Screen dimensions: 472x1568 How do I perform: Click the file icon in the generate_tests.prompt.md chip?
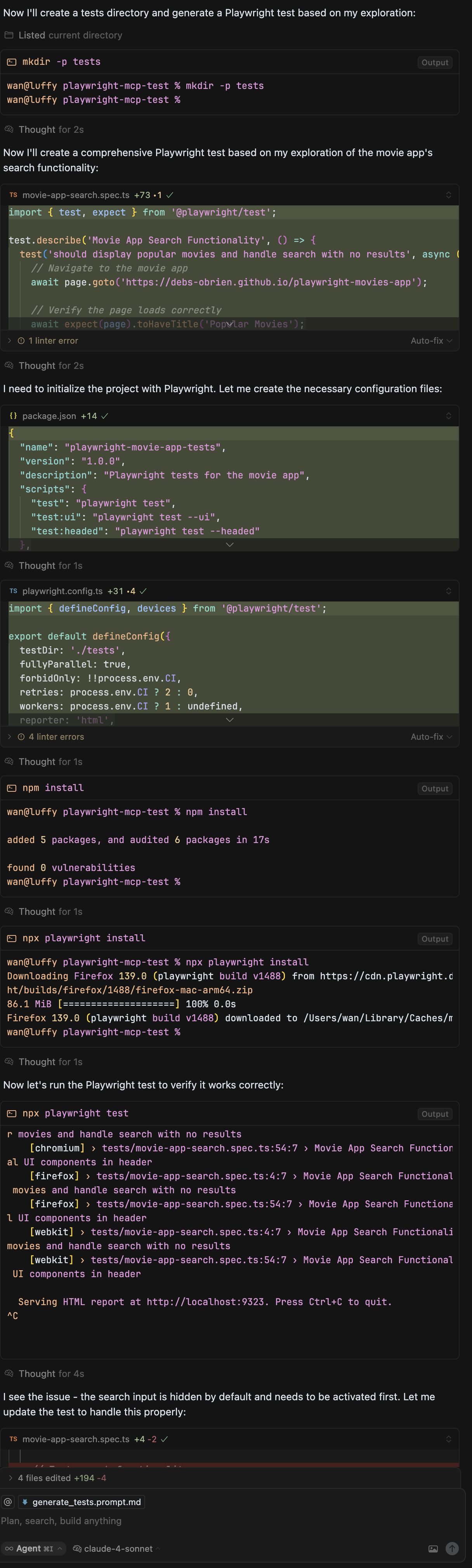(25, 1502)
